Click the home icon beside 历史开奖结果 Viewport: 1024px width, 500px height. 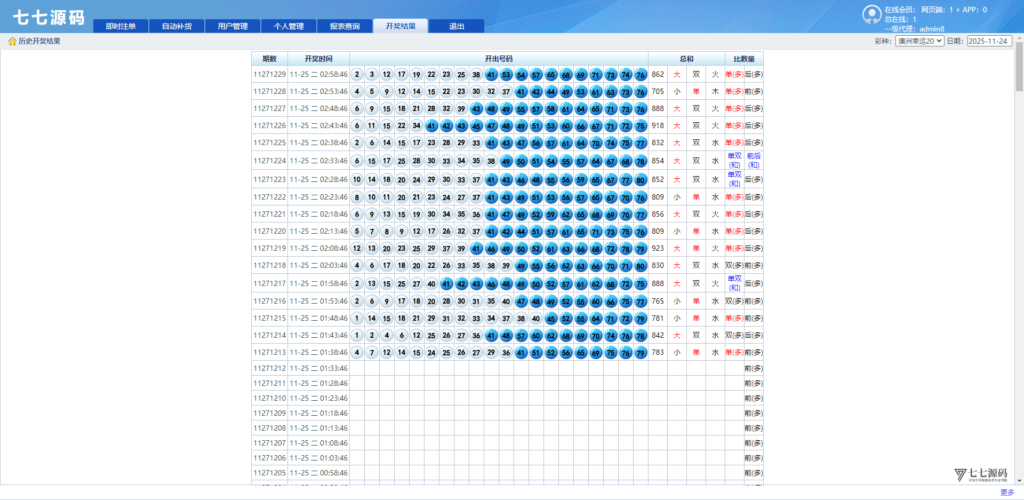click(12, 41)
